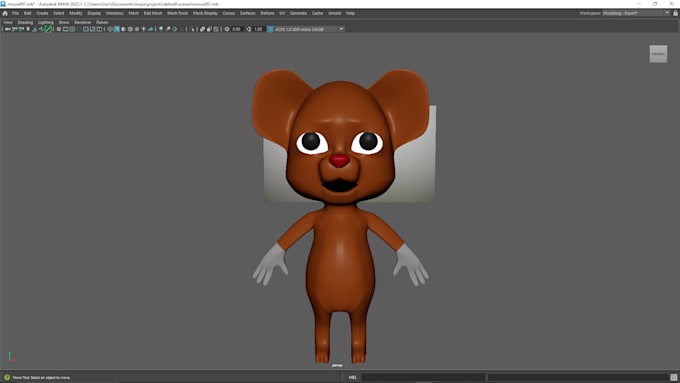Image resolution: width=680 pixels, height=383 pixels.
Task: Toggle the Film Gate icon
Action: coord(65,29)
